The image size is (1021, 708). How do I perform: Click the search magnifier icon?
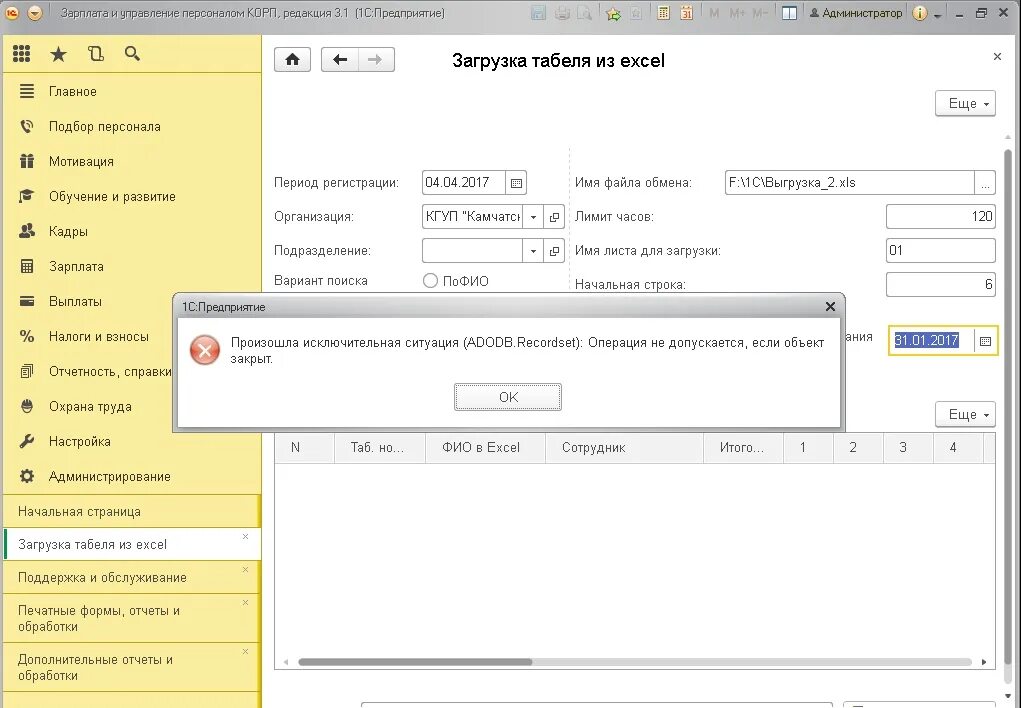[x=132, y=54]
